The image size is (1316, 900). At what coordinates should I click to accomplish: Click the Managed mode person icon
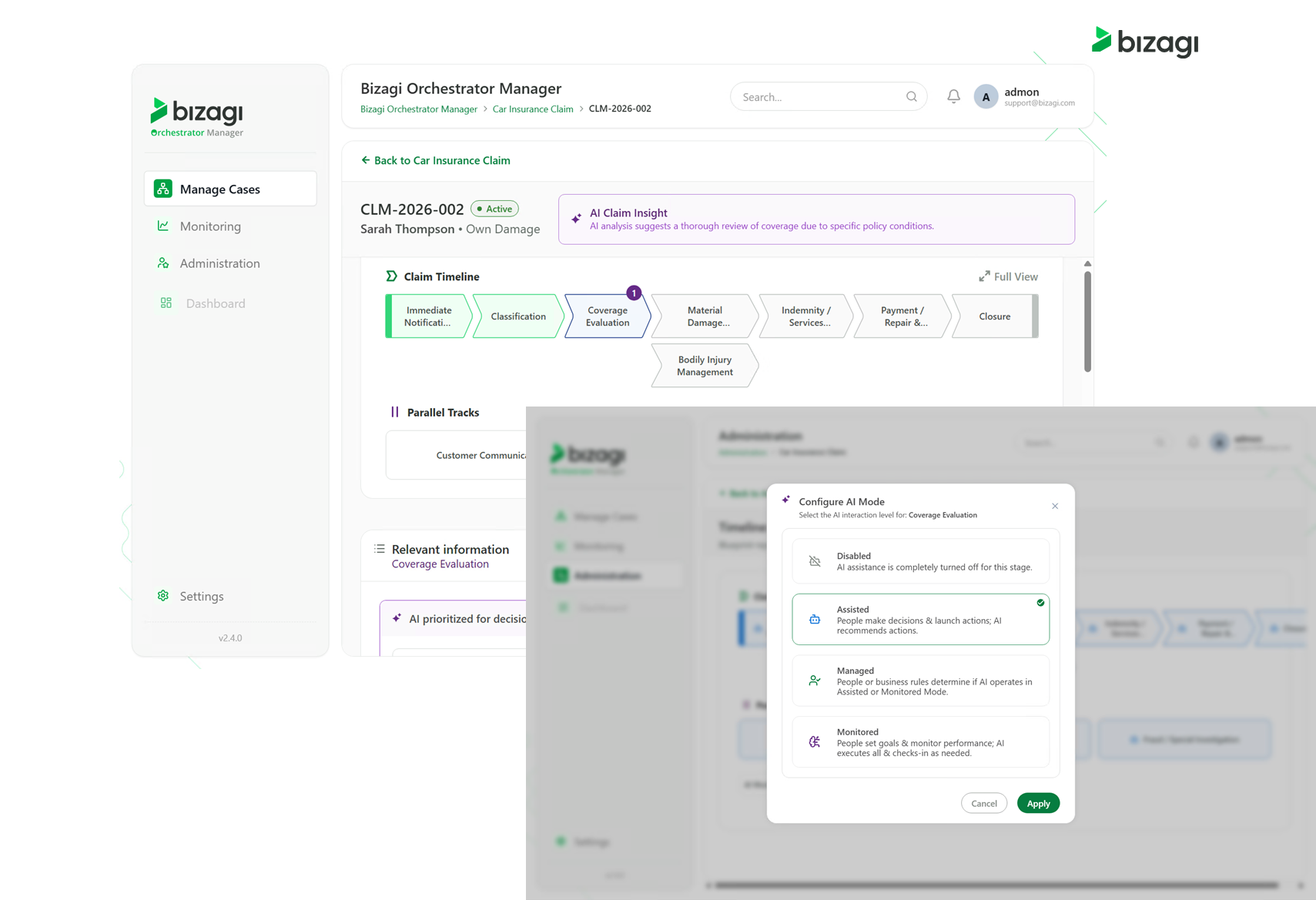[815, 681]
